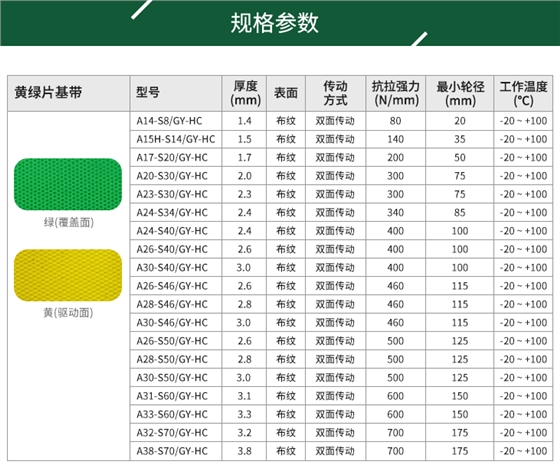Select model A32-S70/GY-HC
Image resolution: width=560 pixels, height=464 pixels.
click(172, 433)
